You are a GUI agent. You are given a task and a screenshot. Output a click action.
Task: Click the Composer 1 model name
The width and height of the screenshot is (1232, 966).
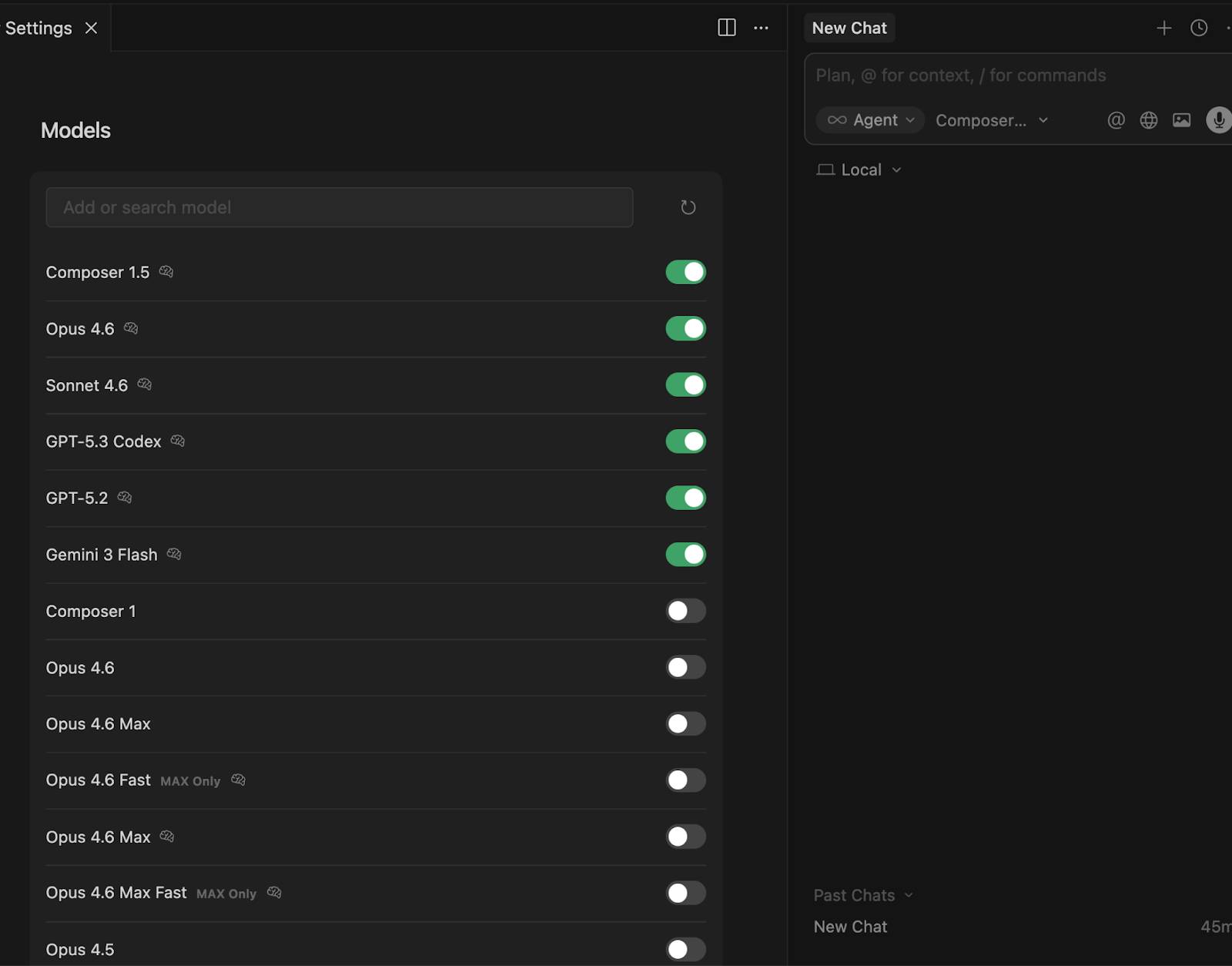coord(91,611)
